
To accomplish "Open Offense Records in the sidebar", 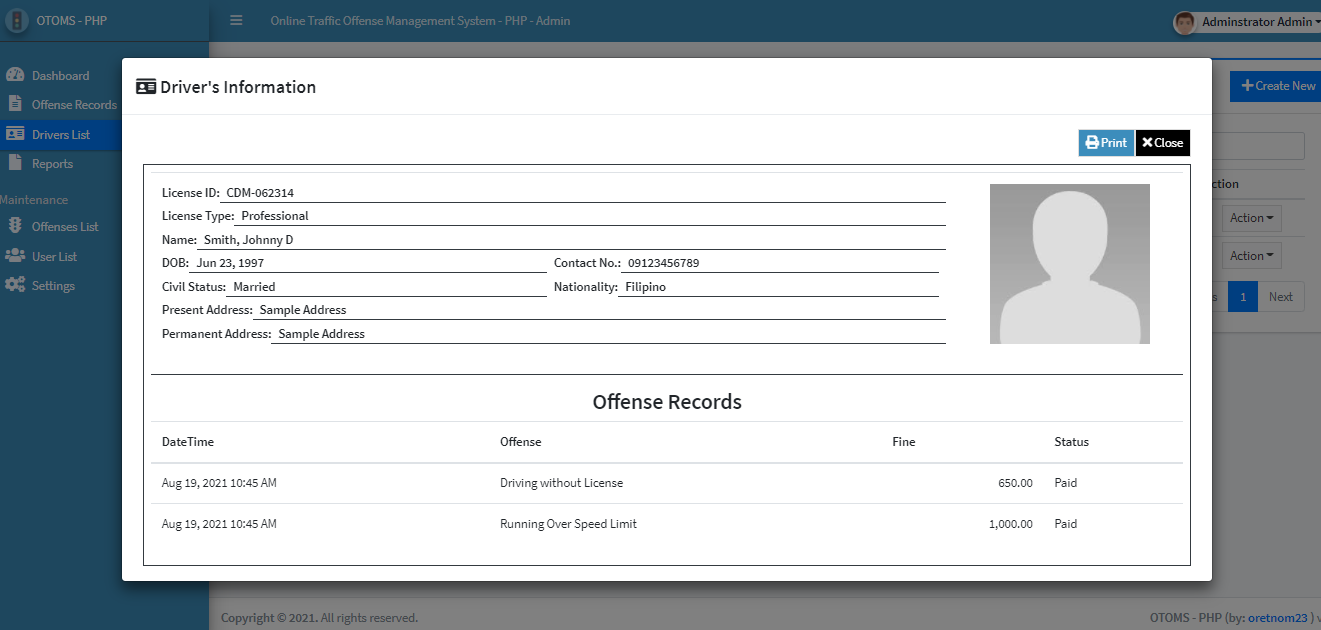I will [74, 105].
